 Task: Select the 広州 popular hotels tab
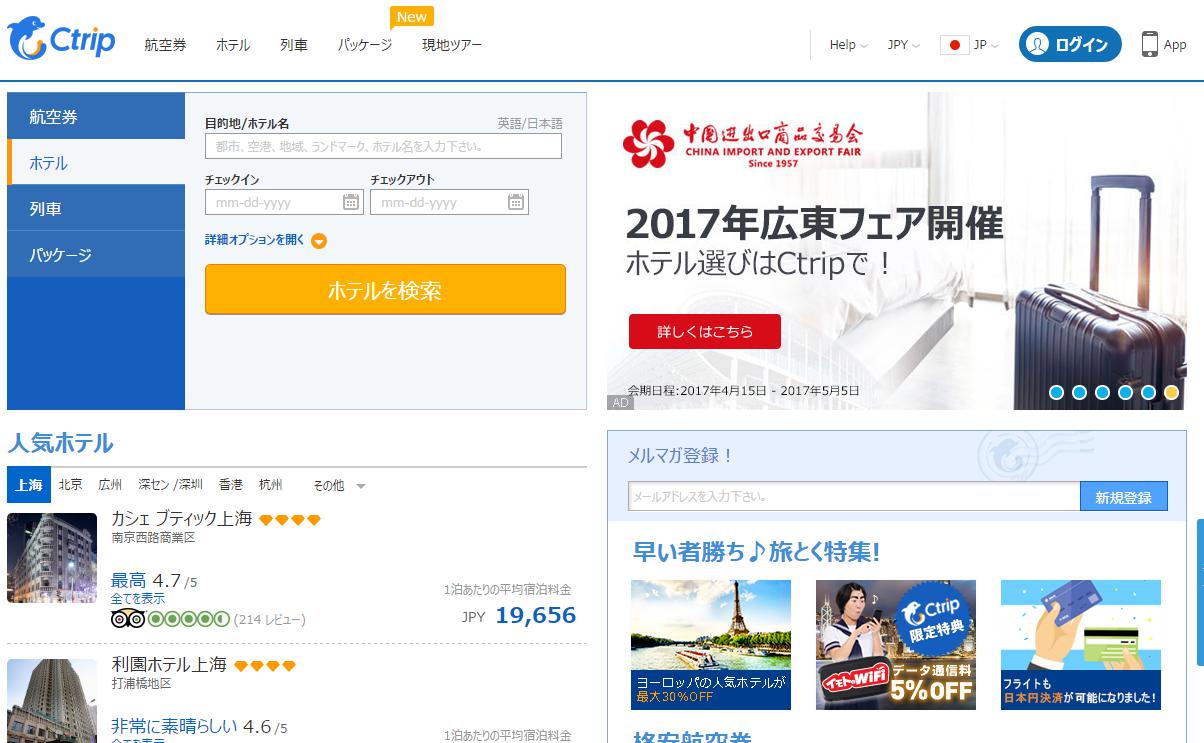110,484
